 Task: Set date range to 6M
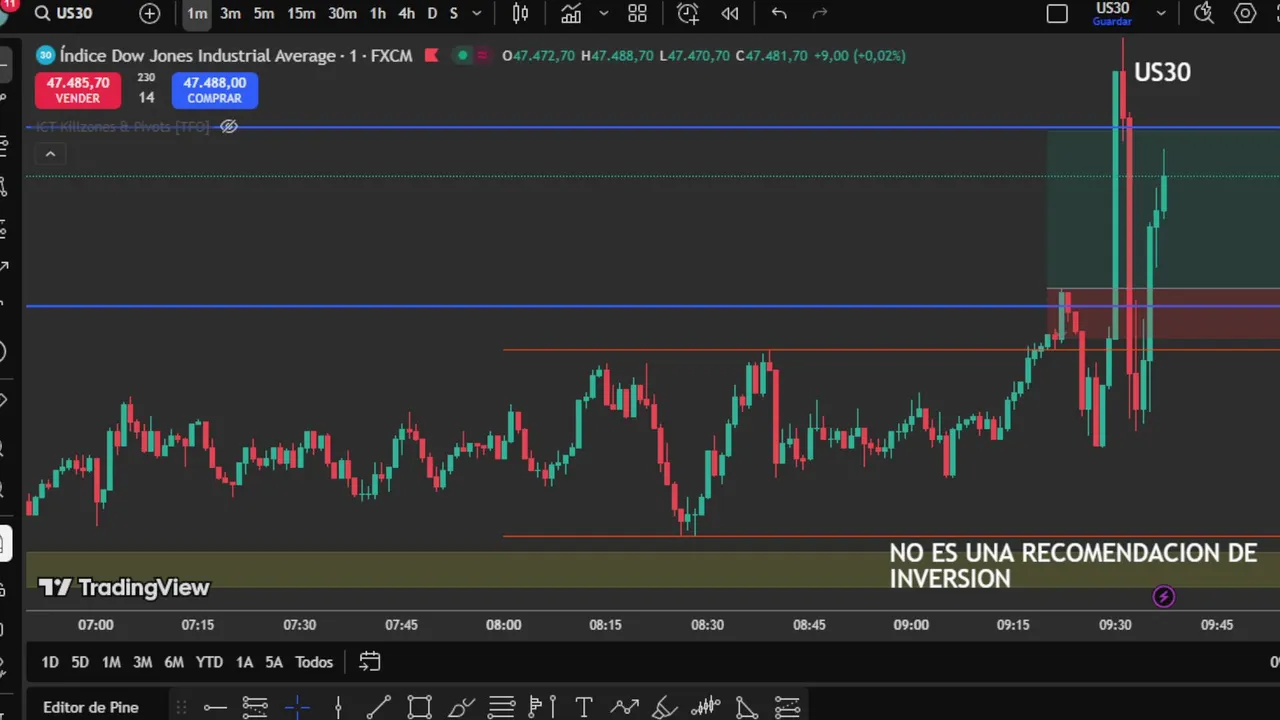[x=174, y=662]
